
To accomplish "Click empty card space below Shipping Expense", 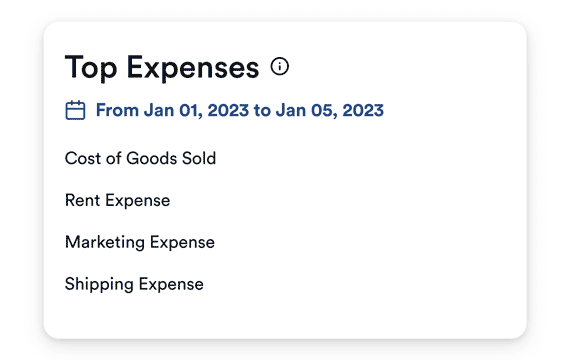I will coord(285,316).
